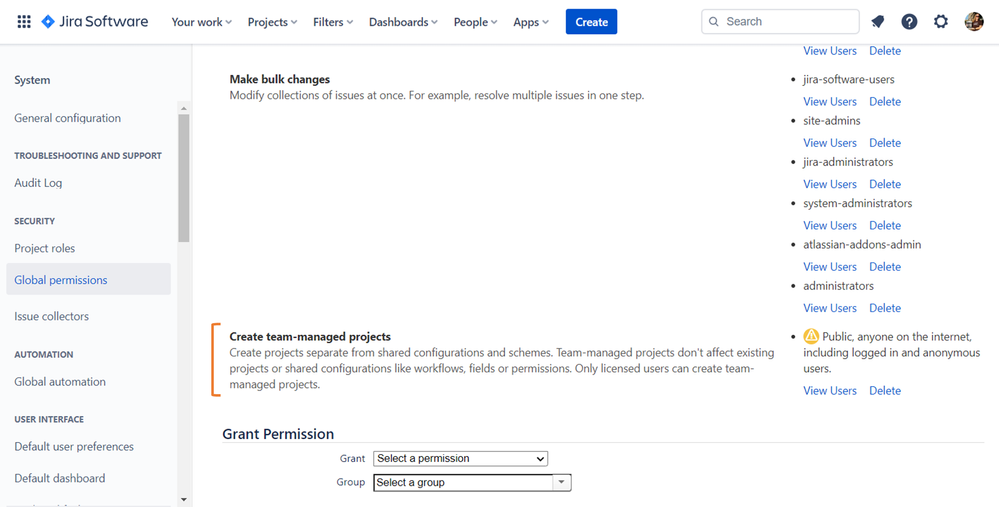Screen dimensions: 999x507
Task: Expand the Projects menu
Action: 272,22
